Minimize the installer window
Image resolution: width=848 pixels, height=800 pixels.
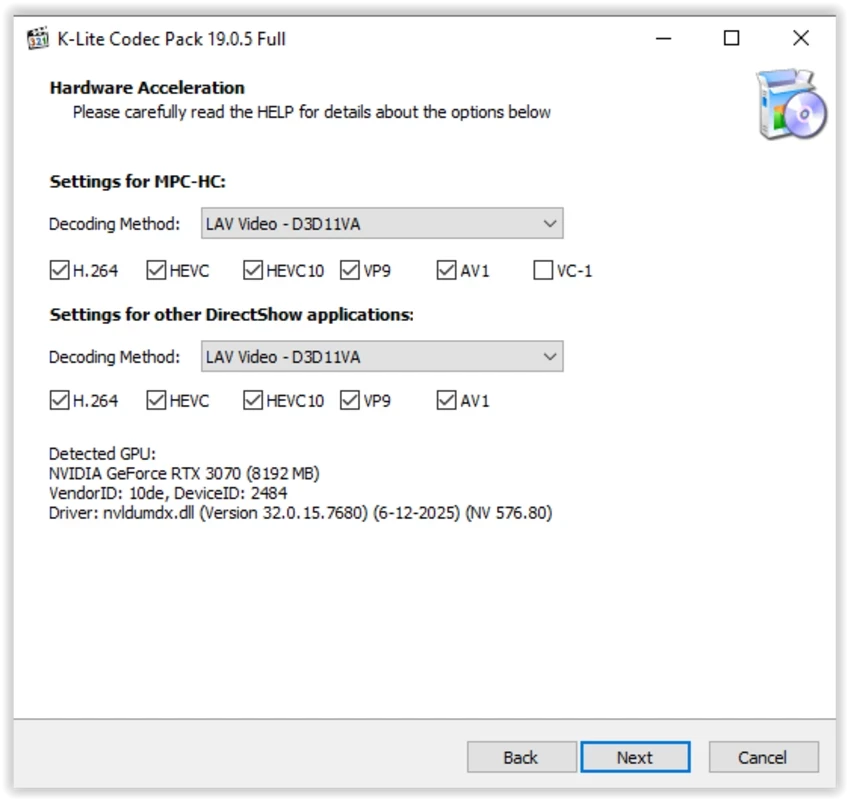664,39
